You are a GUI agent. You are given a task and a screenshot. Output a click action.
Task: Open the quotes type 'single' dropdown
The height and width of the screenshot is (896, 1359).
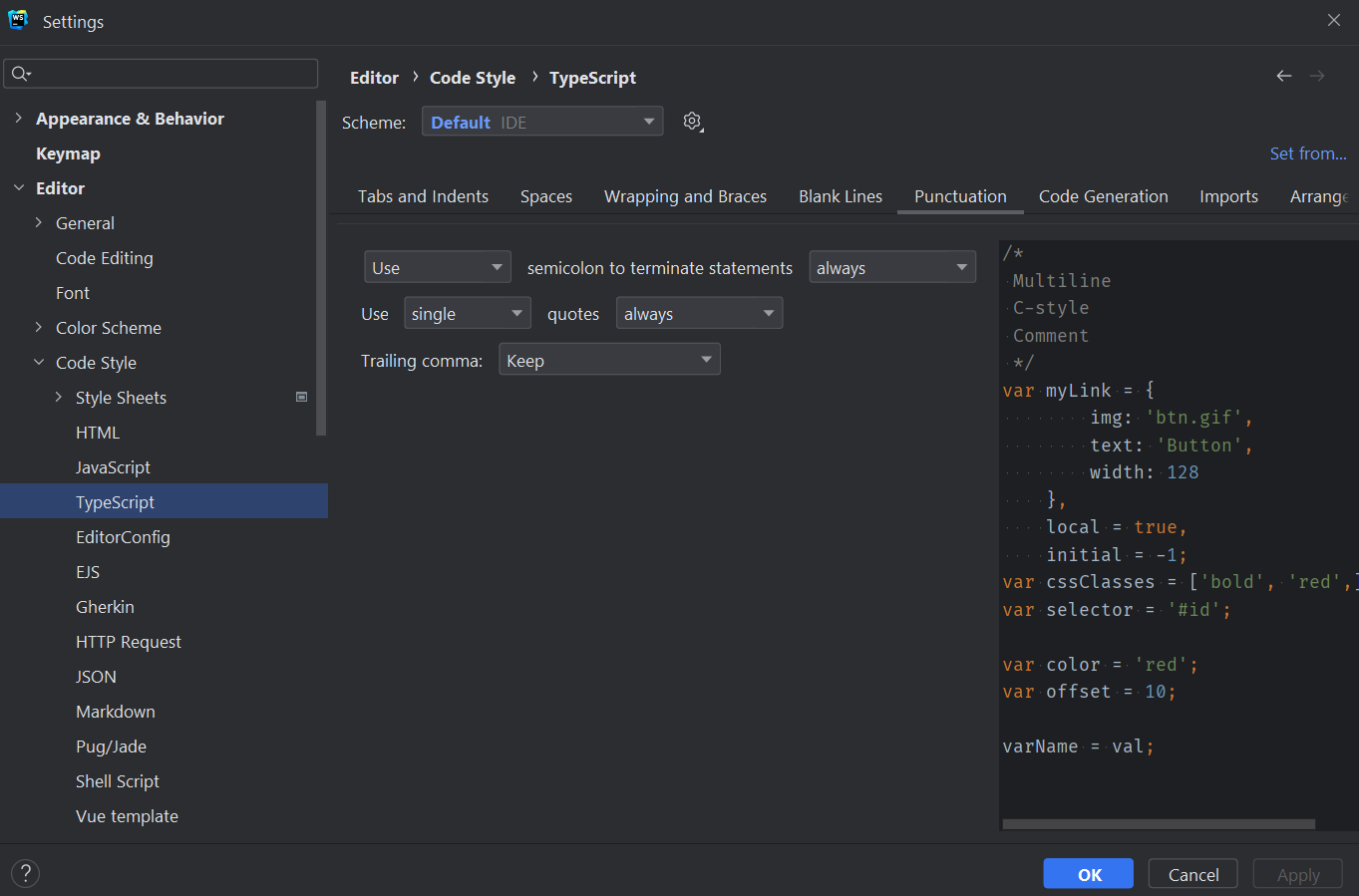coord(467,314)
